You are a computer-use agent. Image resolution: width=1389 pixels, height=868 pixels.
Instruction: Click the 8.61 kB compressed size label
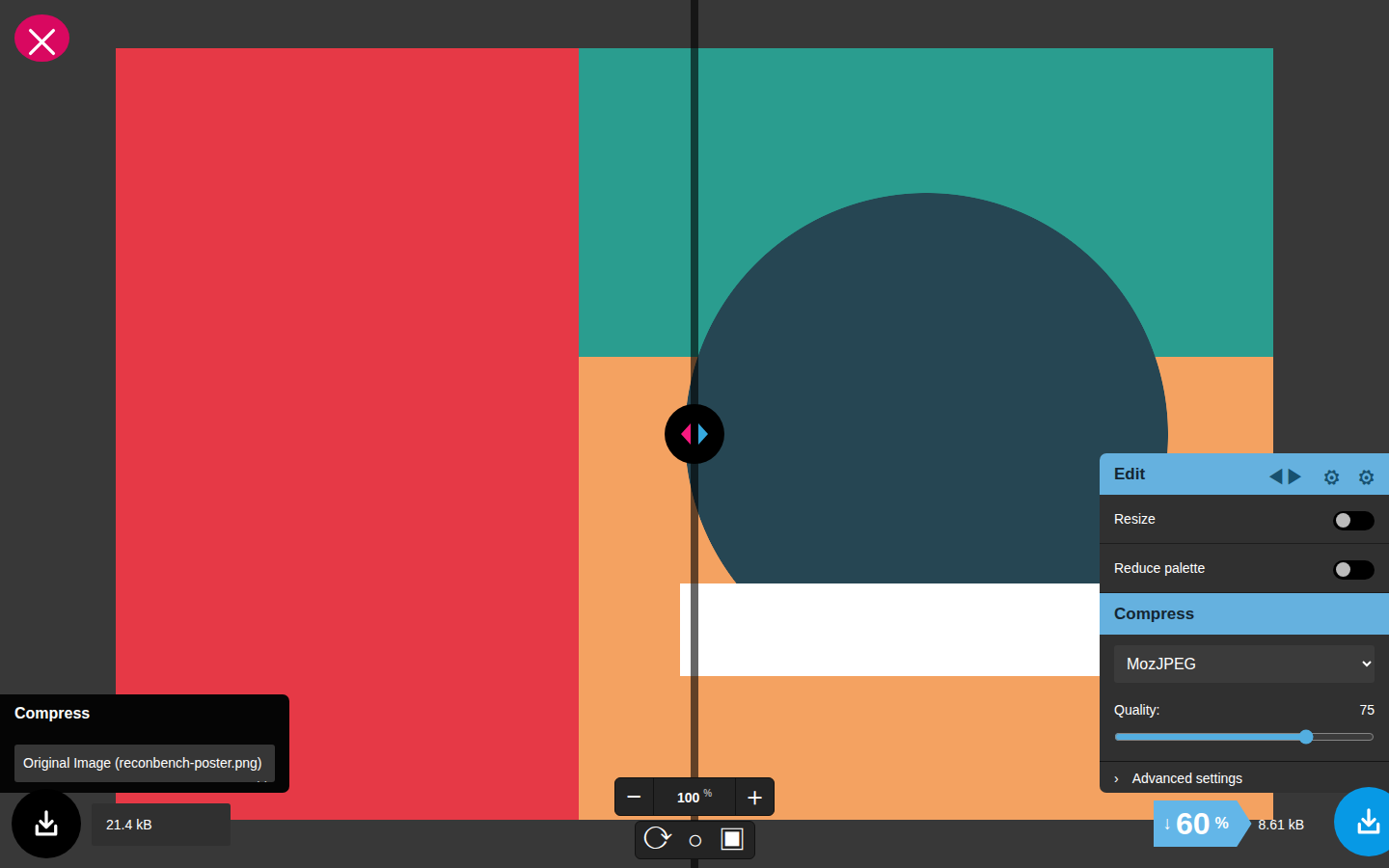coord(1281,825)
